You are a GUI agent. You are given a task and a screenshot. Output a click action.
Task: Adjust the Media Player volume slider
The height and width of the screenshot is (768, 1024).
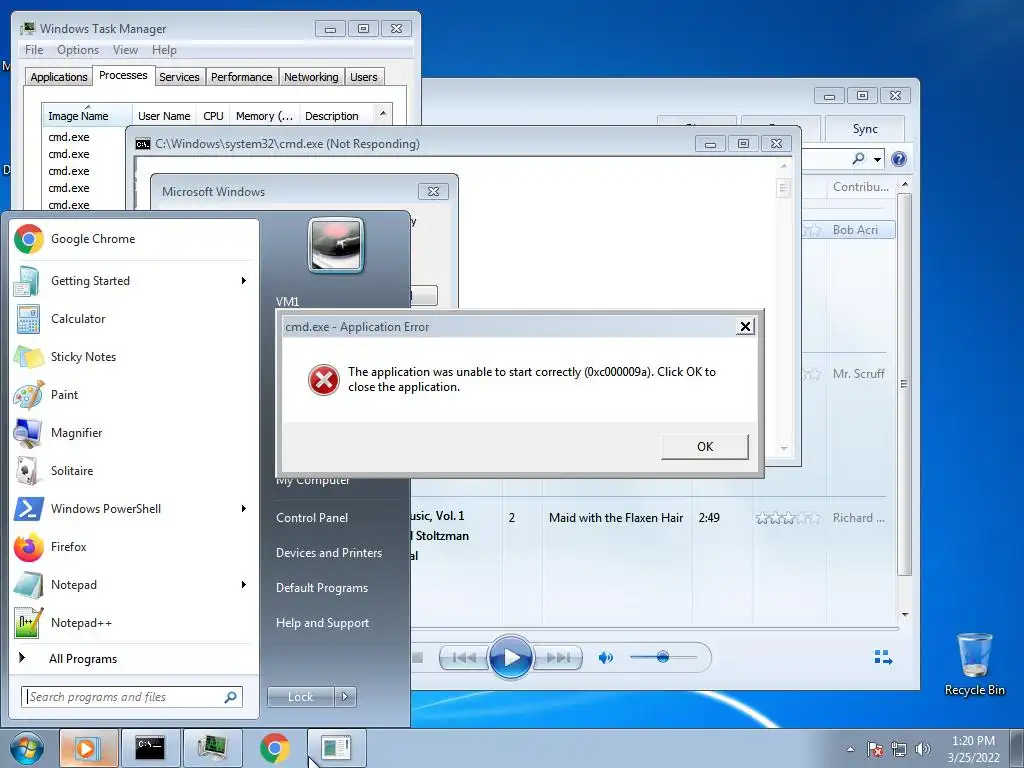coord(663,657)
